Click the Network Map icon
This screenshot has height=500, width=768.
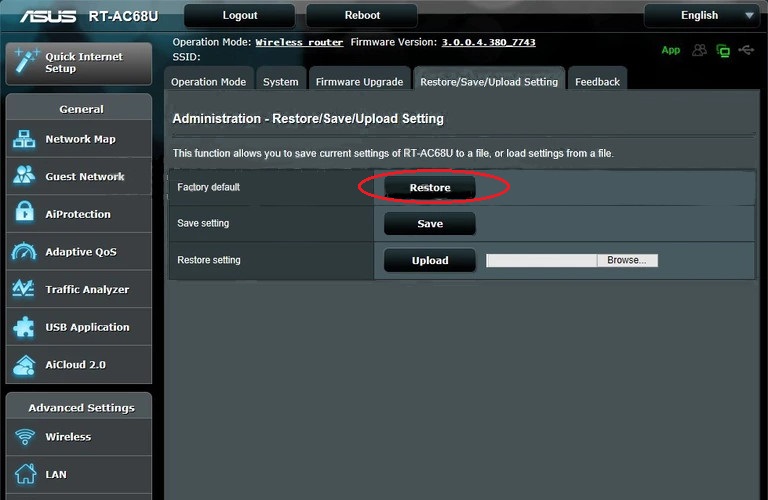(x=24, y=139)
